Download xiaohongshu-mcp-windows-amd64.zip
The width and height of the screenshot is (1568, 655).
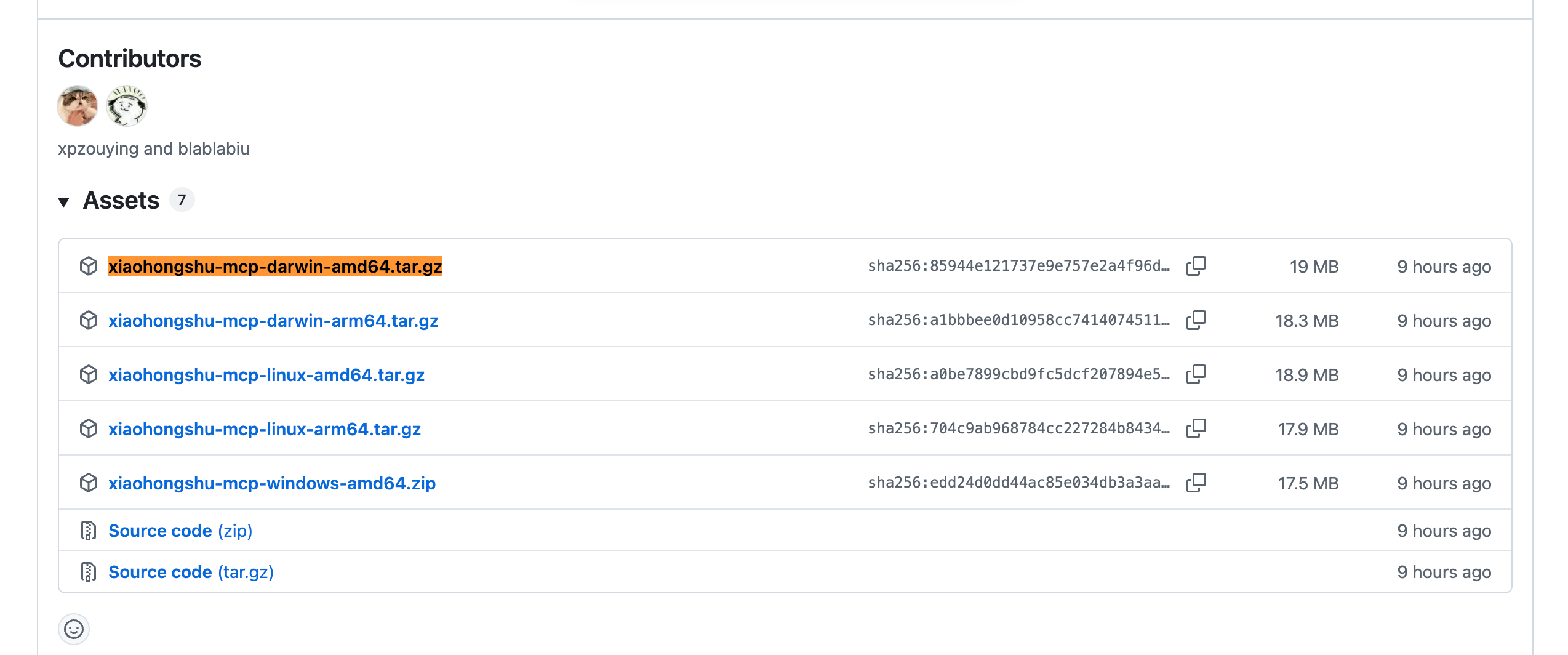pos(272,483)
